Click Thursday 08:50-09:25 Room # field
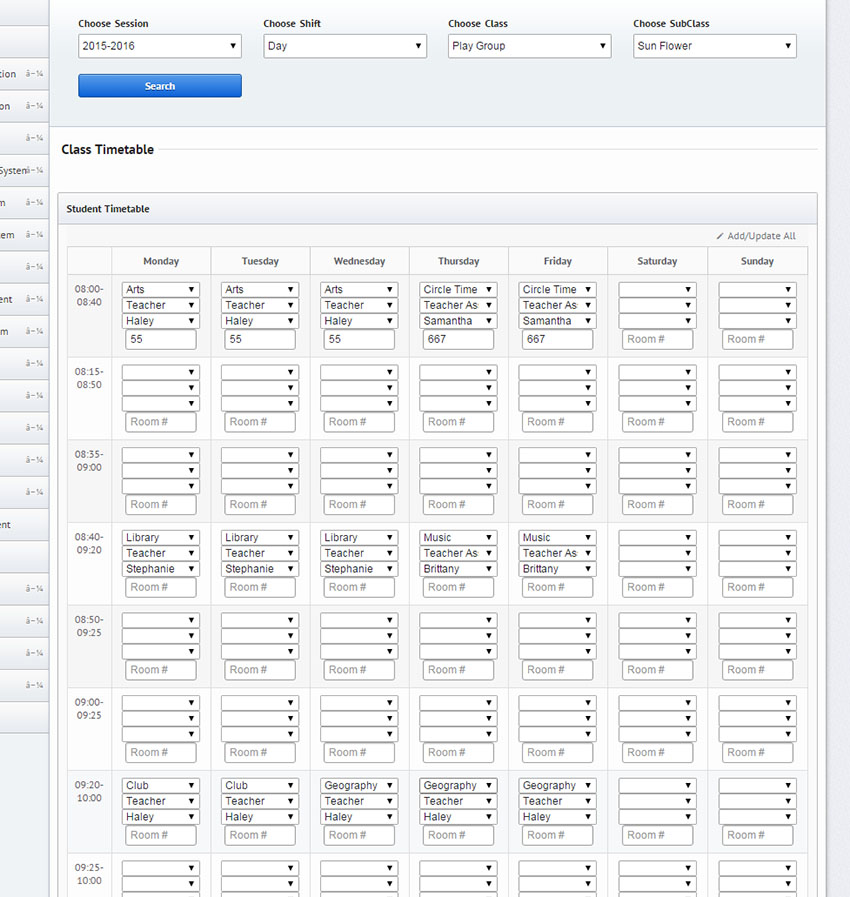 (x=458, y=670)
